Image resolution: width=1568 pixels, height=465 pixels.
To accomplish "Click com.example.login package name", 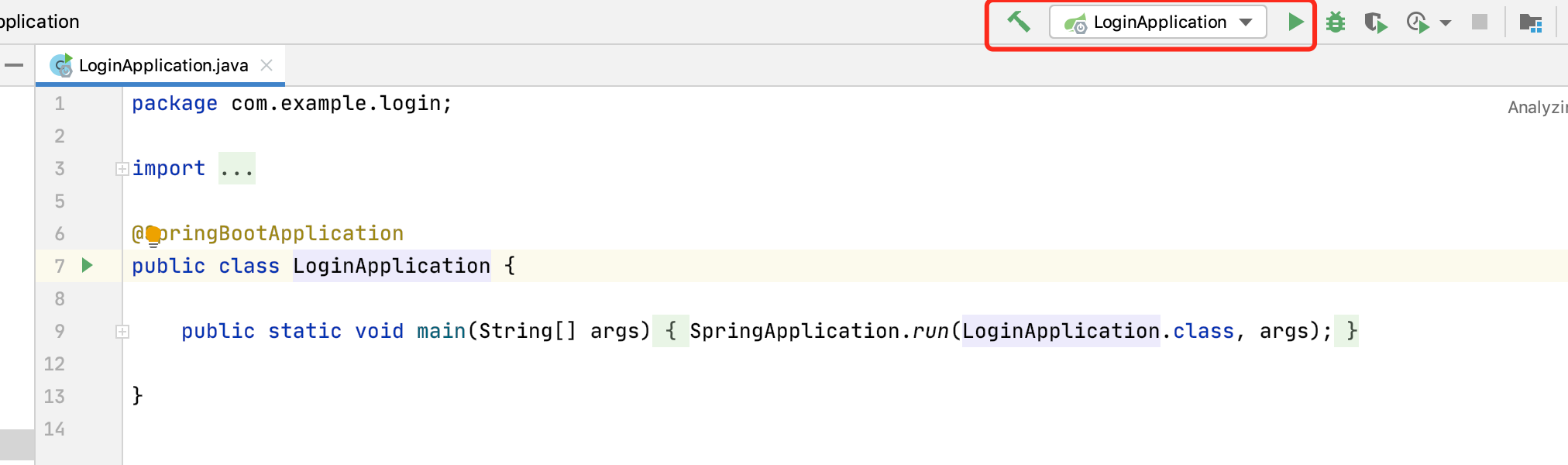I will click(x=336, y=103).
